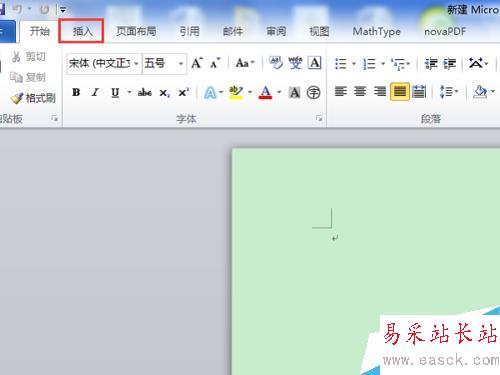Open the MathType tab
This screenshot has height=375, width=500.
point(376,31)
